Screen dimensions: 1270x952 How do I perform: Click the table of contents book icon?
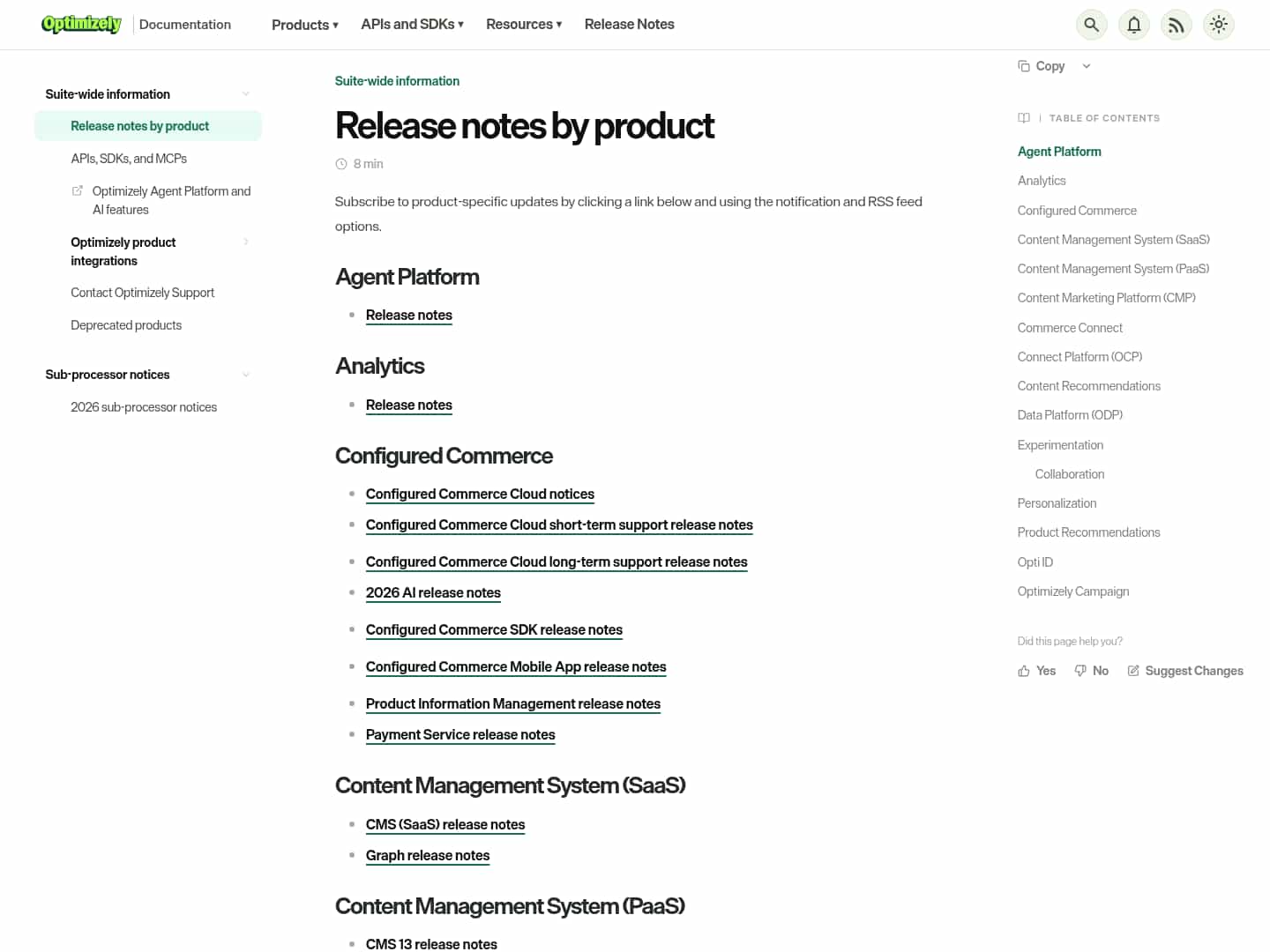(1024, 118)
